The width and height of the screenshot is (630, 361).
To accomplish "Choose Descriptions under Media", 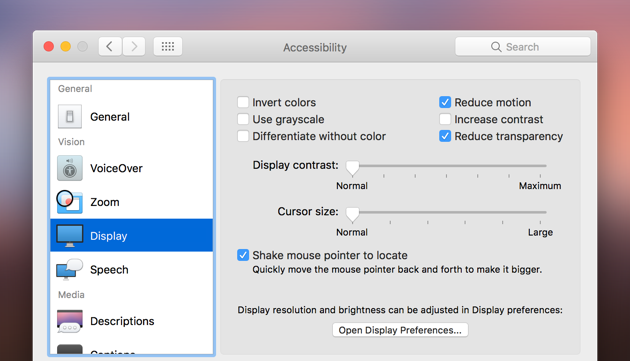I will (131, 321).
